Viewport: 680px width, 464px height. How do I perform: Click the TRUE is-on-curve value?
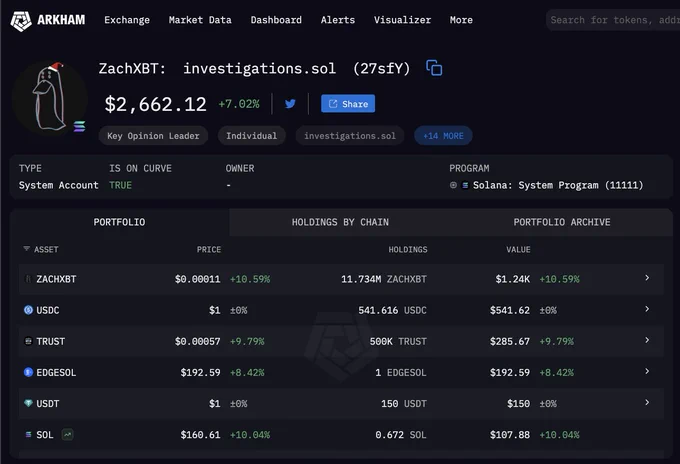coord(120,185)
